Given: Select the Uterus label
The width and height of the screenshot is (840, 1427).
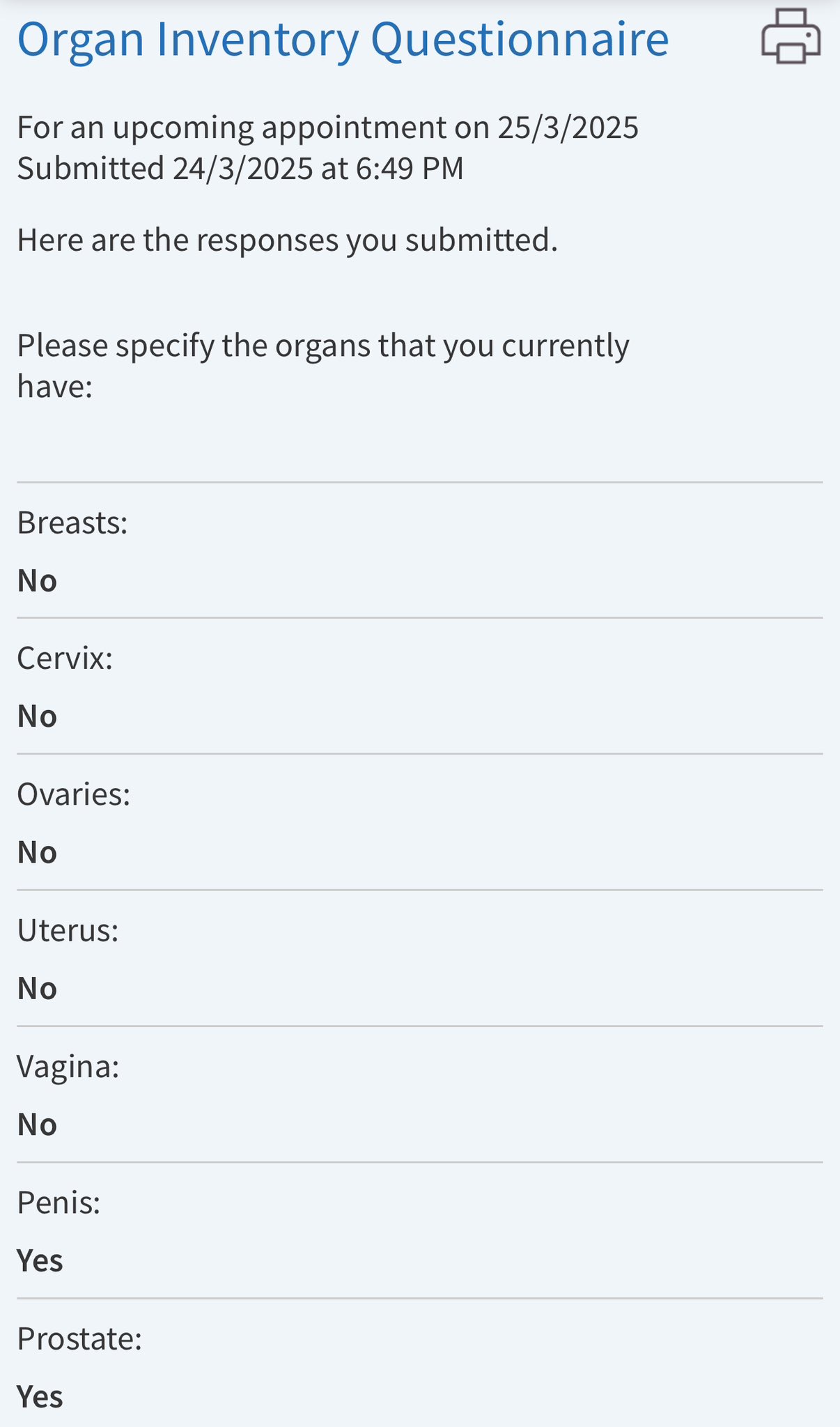Looking at the screenshot, I should (68, 930).
